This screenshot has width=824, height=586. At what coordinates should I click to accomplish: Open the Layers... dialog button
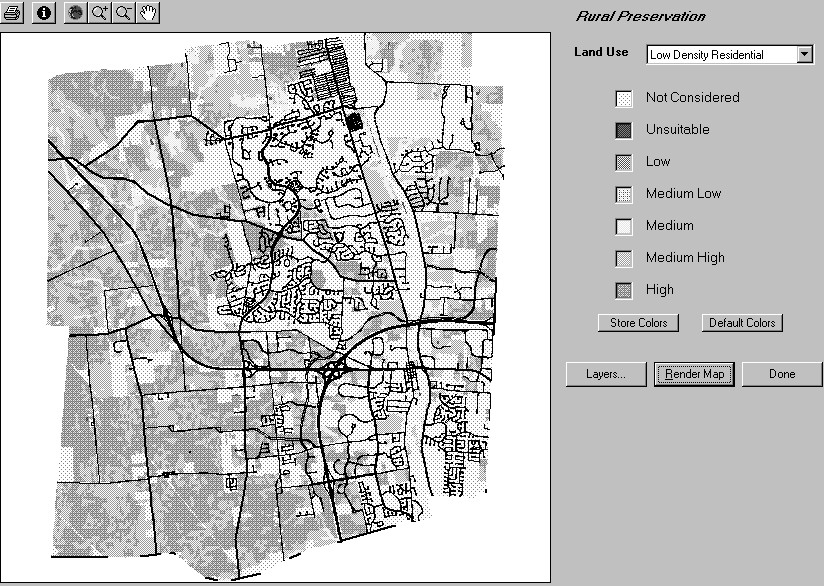606,374
